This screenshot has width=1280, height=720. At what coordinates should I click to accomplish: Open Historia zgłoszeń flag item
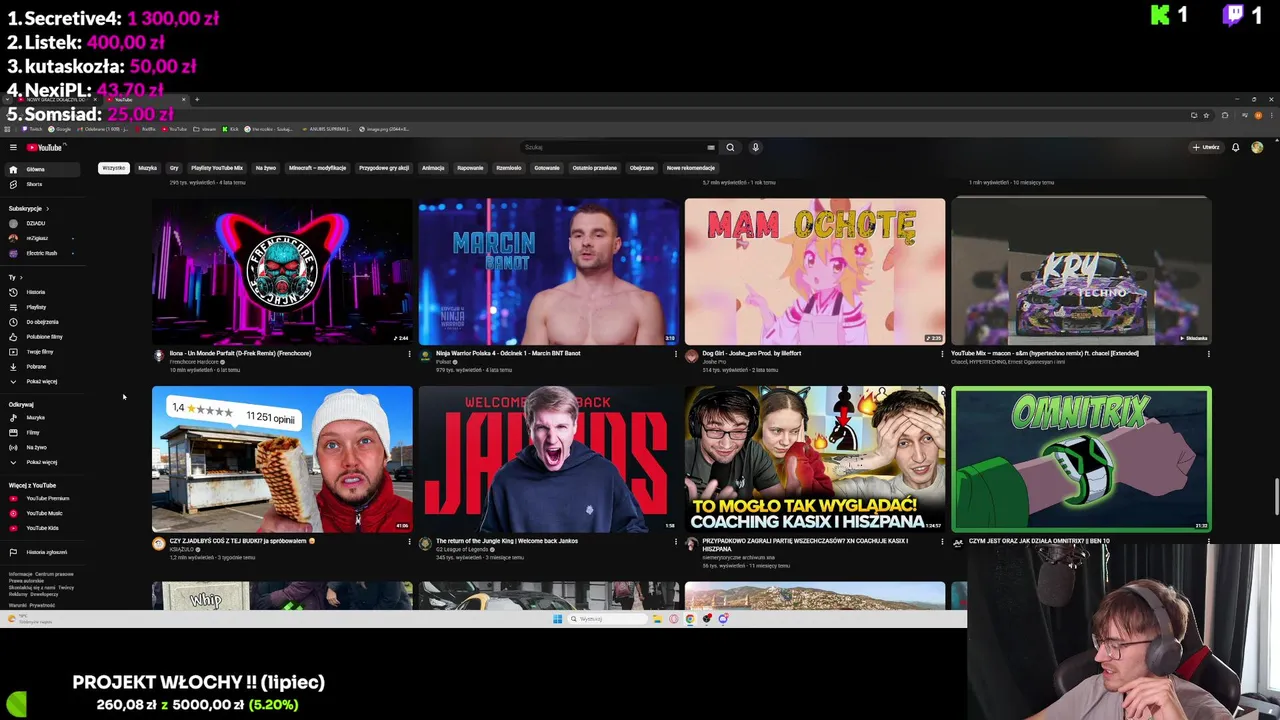[43, 552]
